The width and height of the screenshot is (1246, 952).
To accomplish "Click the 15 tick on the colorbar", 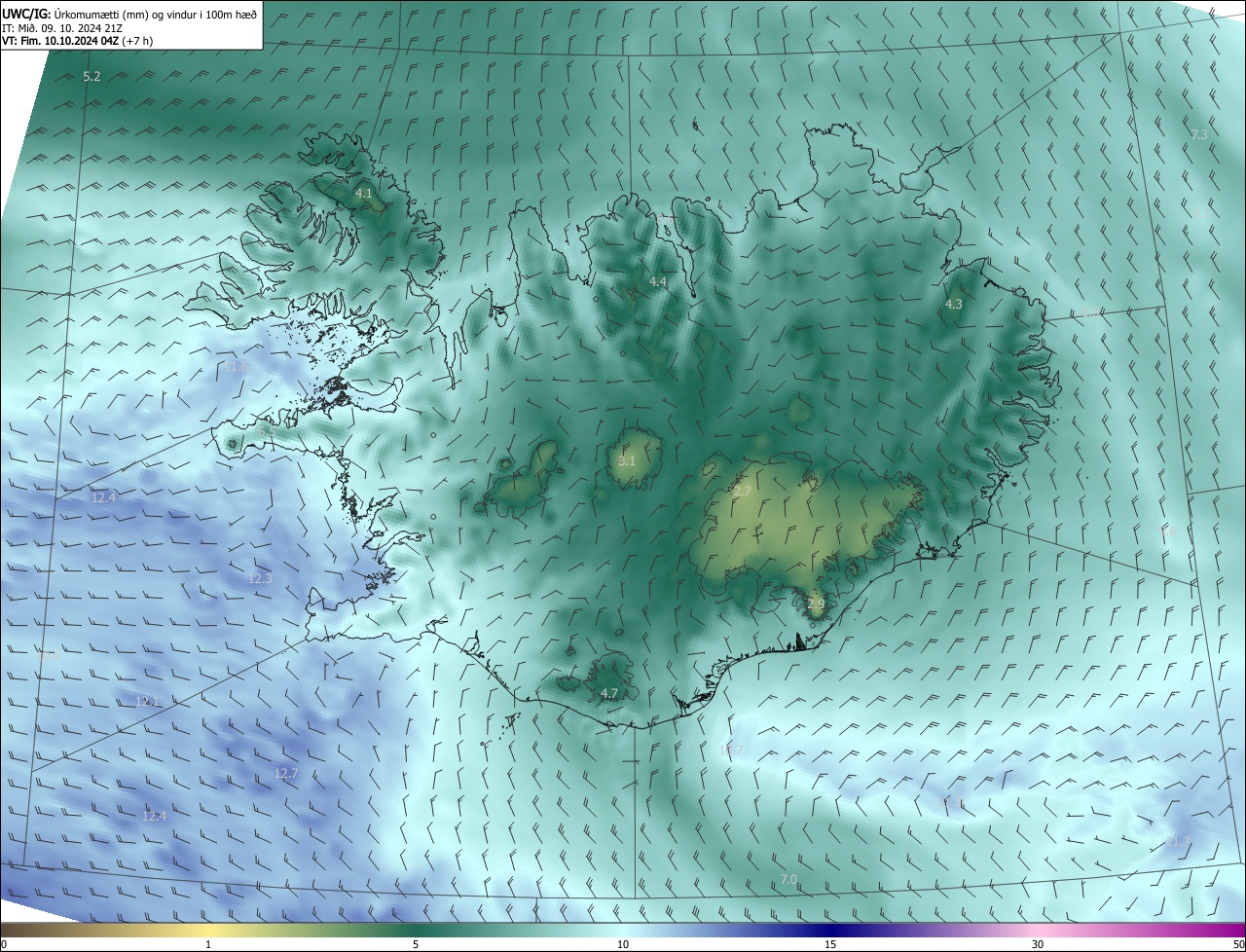I will (x=830, y=944).
